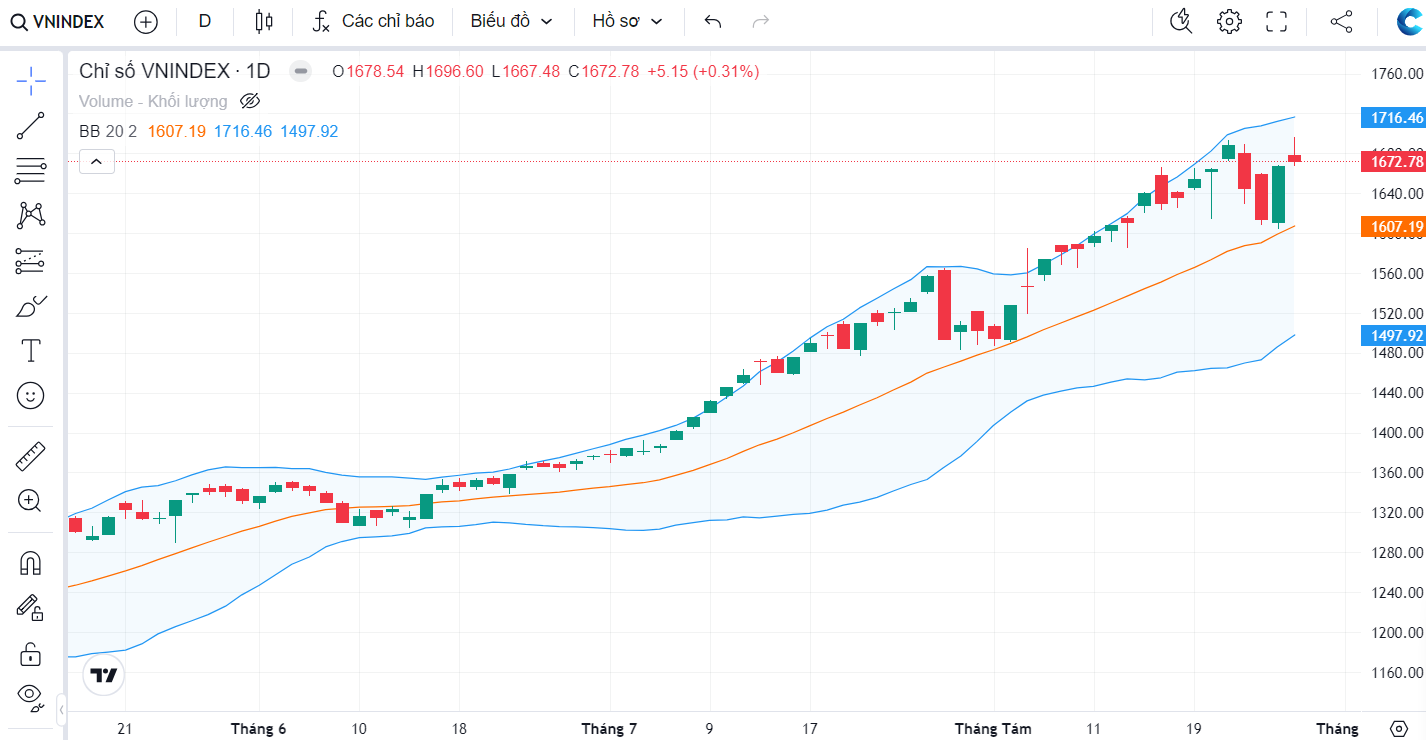Toggle lock all drawing tools
The width and height of the screenshot is (1426, 740).
point(31,654)
